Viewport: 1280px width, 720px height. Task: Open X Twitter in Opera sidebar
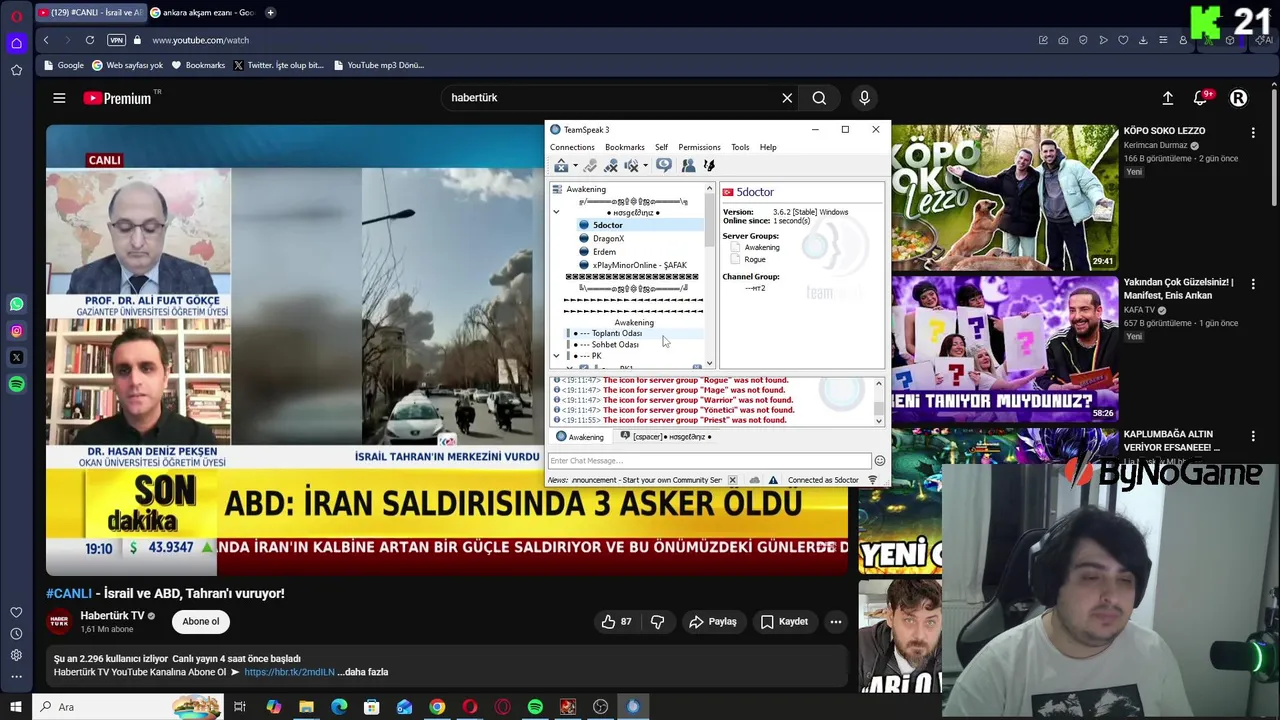[x=16, y=357]
